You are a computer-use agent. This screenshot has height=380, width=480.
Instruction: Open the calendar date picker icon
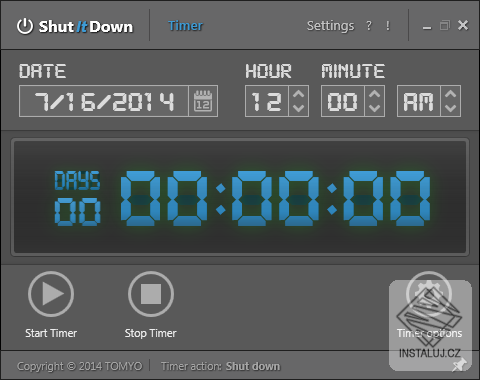pyautogui.click(x=203, y=101)
